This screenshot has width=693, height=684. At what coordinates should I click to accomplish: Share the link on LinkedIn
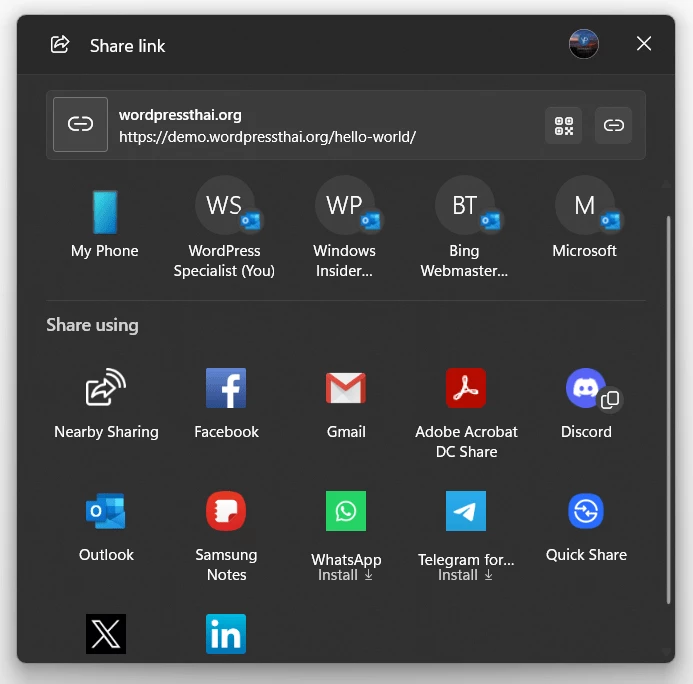(226, 634)
